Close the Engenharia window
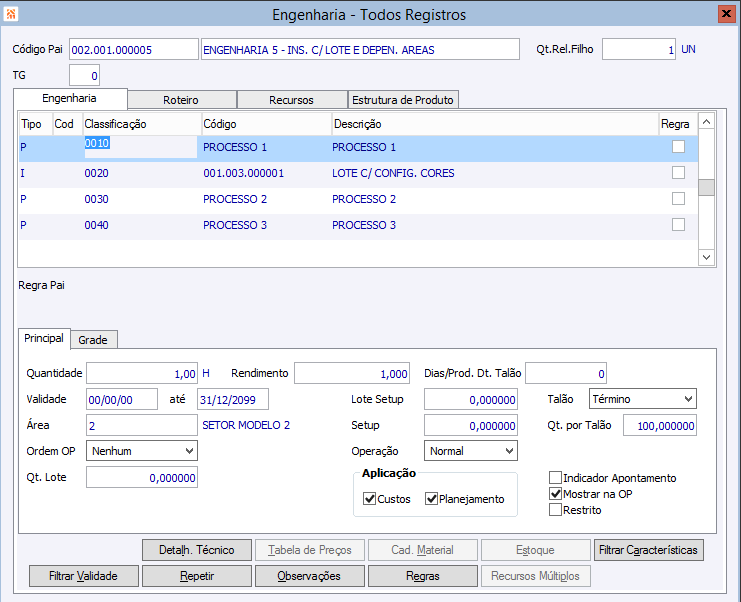This screenshot has height=602, width=741. coord(726,14)
